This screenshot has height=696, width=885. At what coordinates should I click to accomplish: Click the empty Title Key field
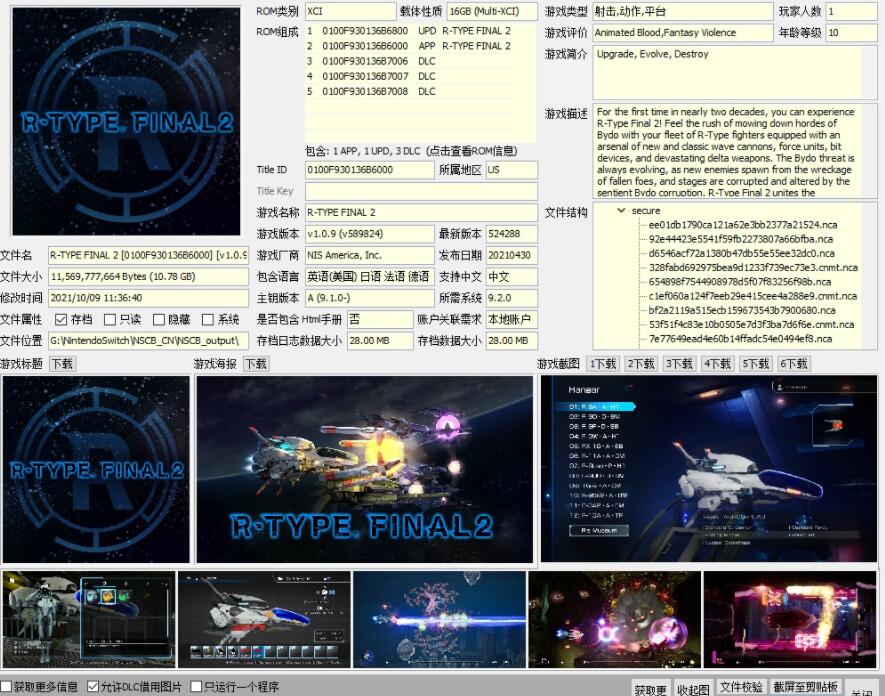pos(421,191)
